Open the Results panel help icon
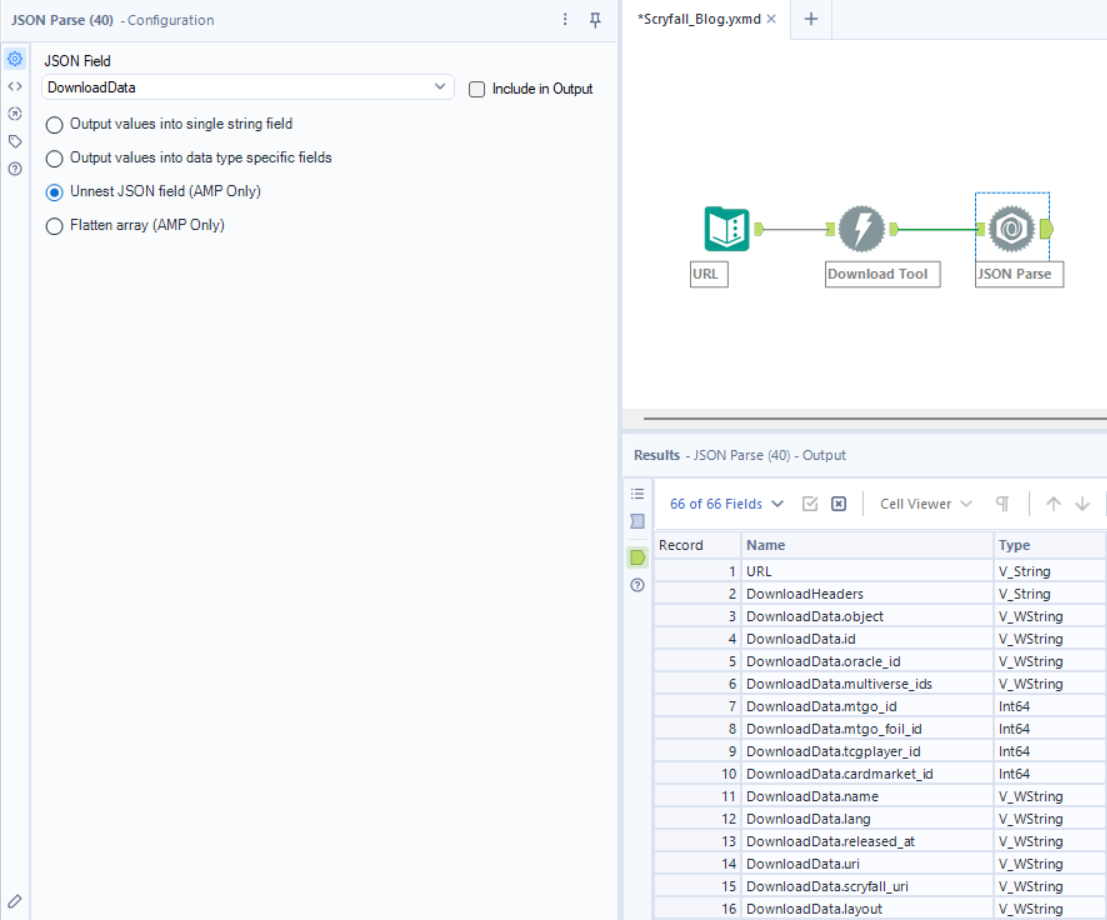 (x=637, y=585)
